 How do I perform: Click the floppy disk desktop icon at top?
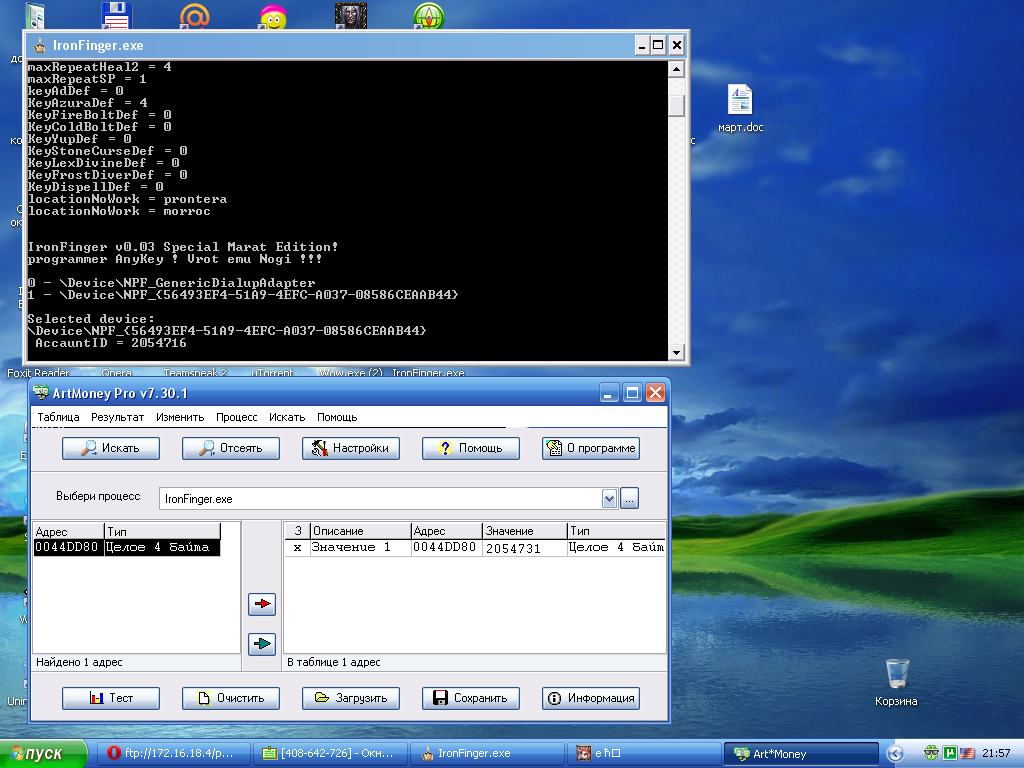(x=117, y=16)
